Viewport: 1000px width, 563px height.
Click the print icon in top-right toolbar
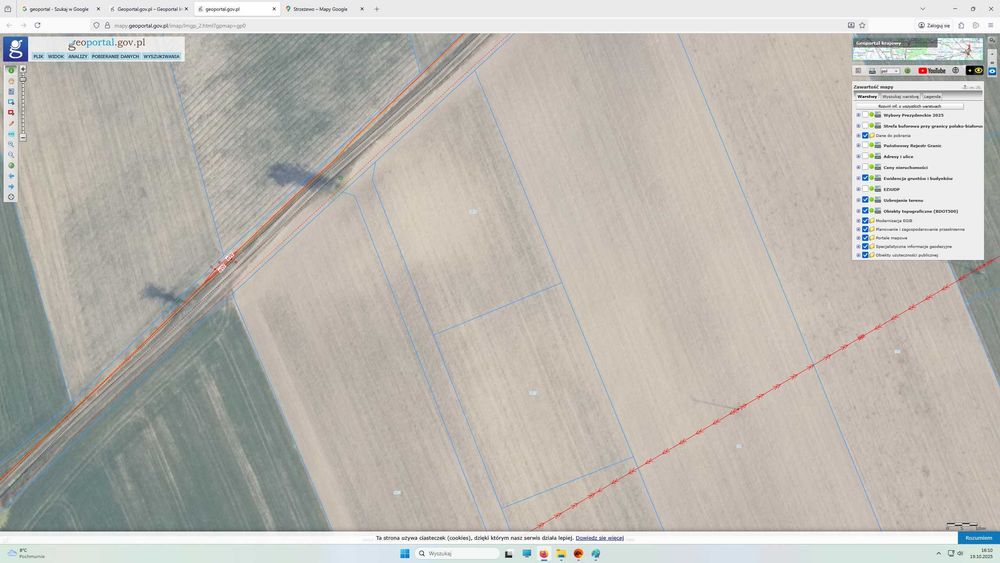(872, 71)
